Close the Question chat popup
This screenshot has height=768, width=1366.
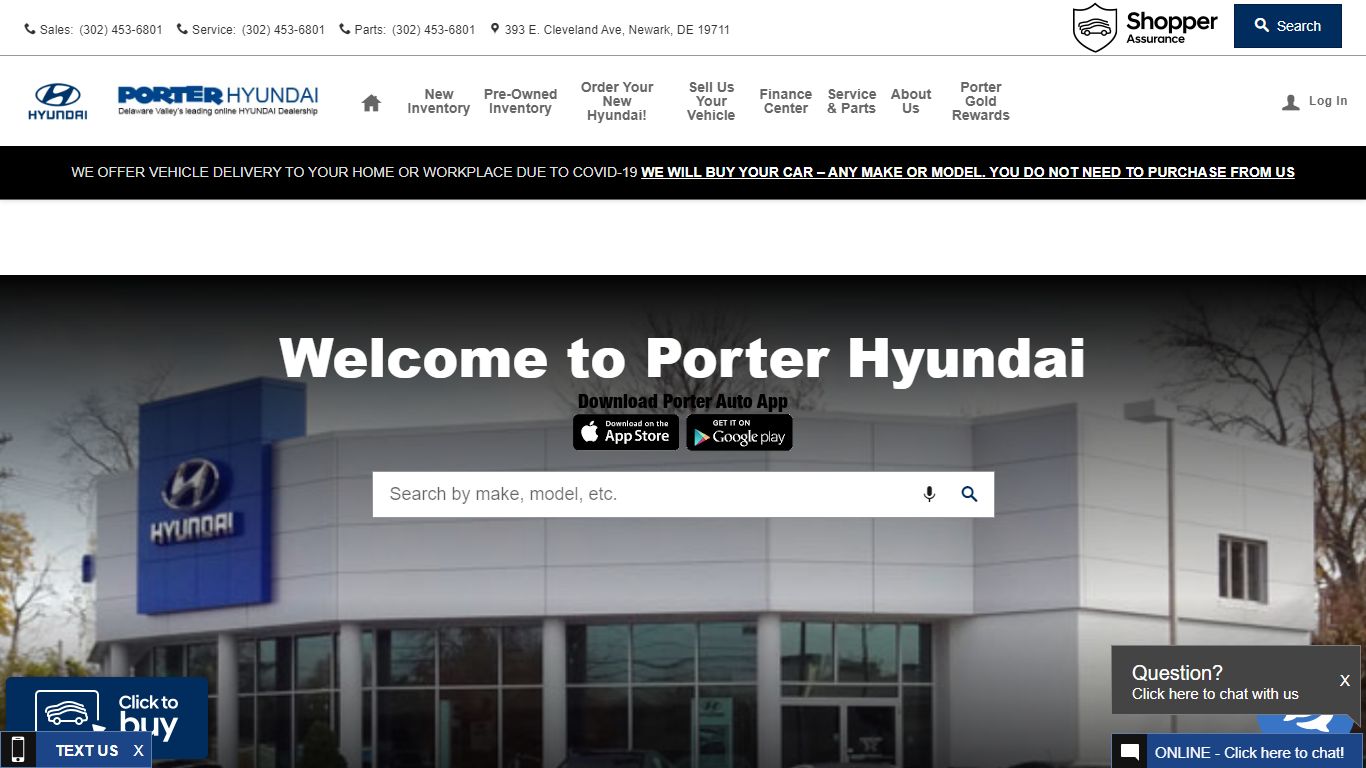coord(1345,680)
